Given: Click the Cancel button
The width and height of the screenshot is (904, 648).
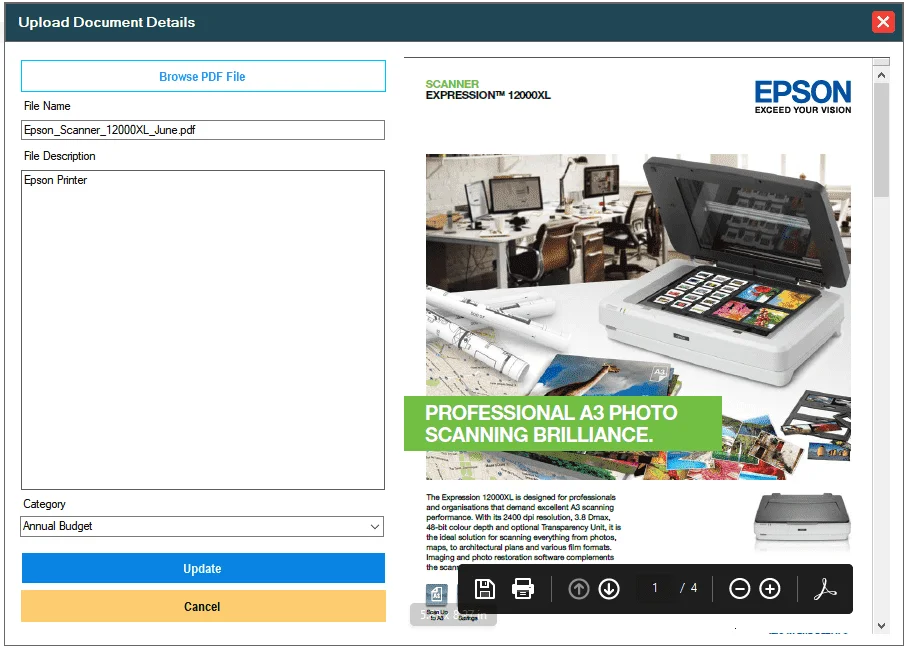Looking at the screenshot, I should pos(203,606).
